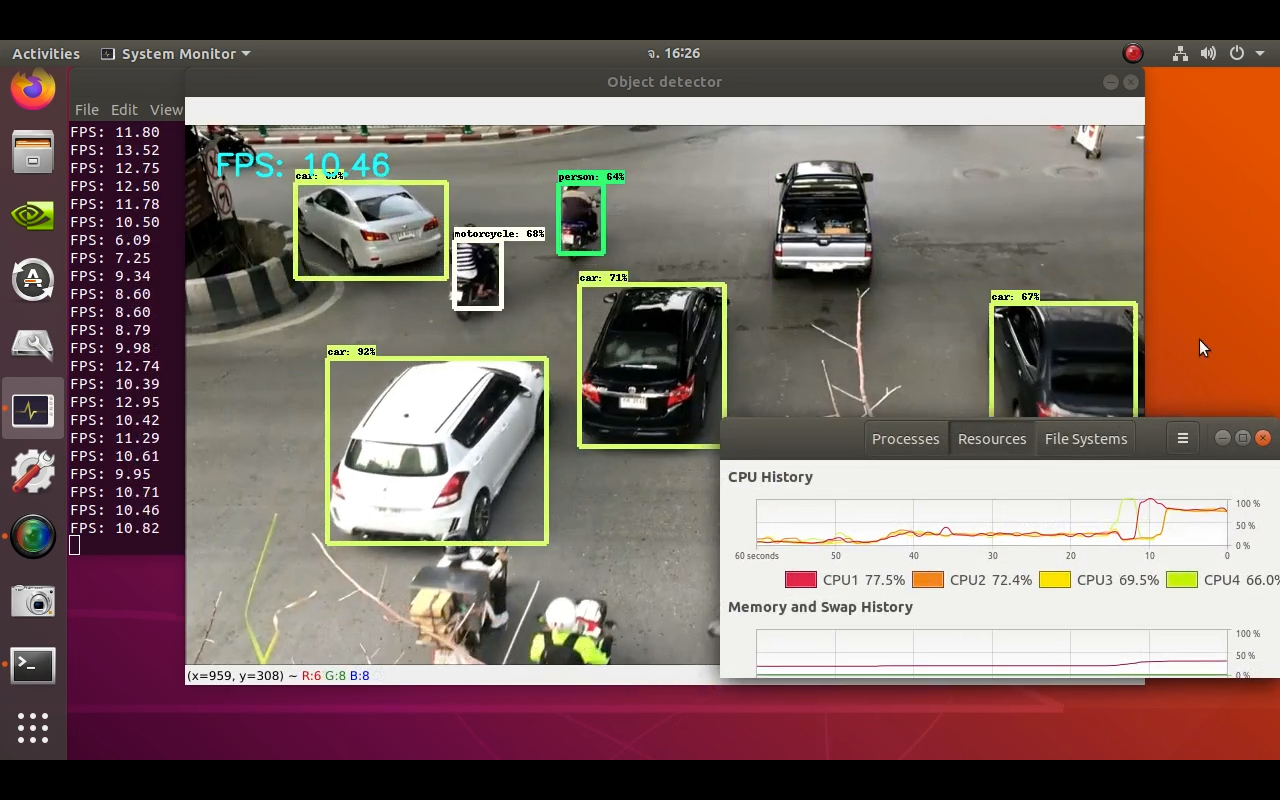
Task: Launch the Screenshot camera dock icon
Action: [x=33, y=601]
